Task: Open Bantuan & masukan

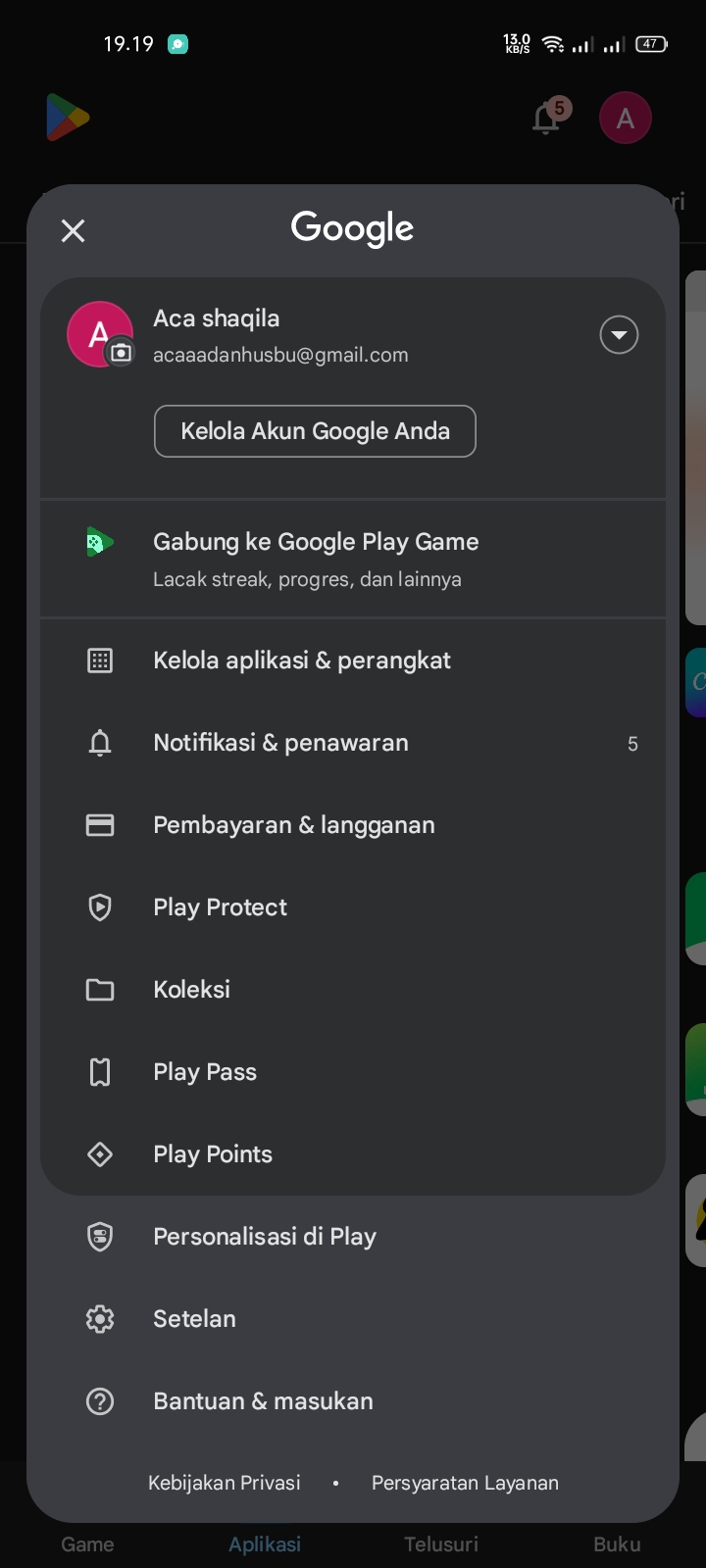Action: point(263,1401)
